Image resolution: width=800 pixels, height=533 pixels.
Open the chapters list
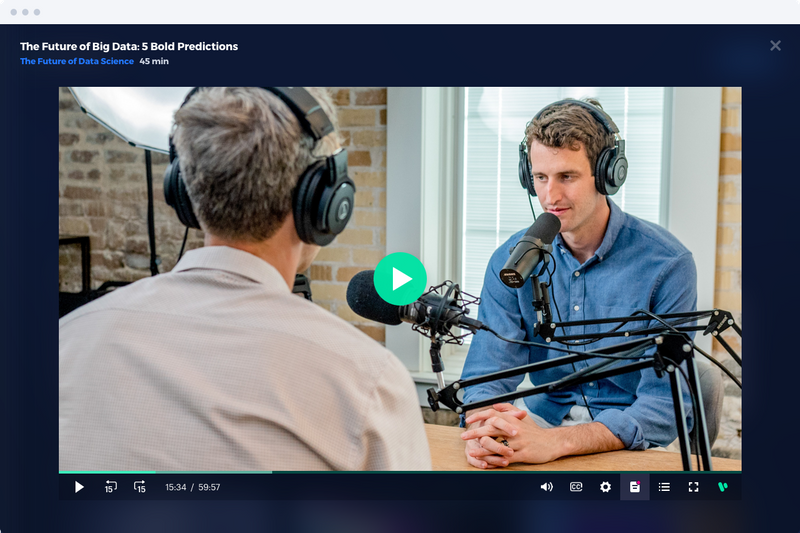point(664,487)
